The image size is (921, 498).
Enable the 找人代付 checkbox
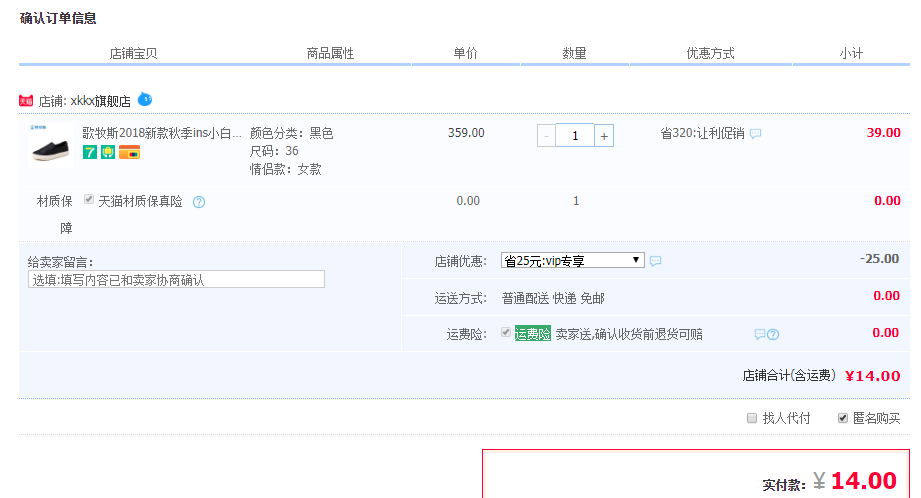point(752,418)
